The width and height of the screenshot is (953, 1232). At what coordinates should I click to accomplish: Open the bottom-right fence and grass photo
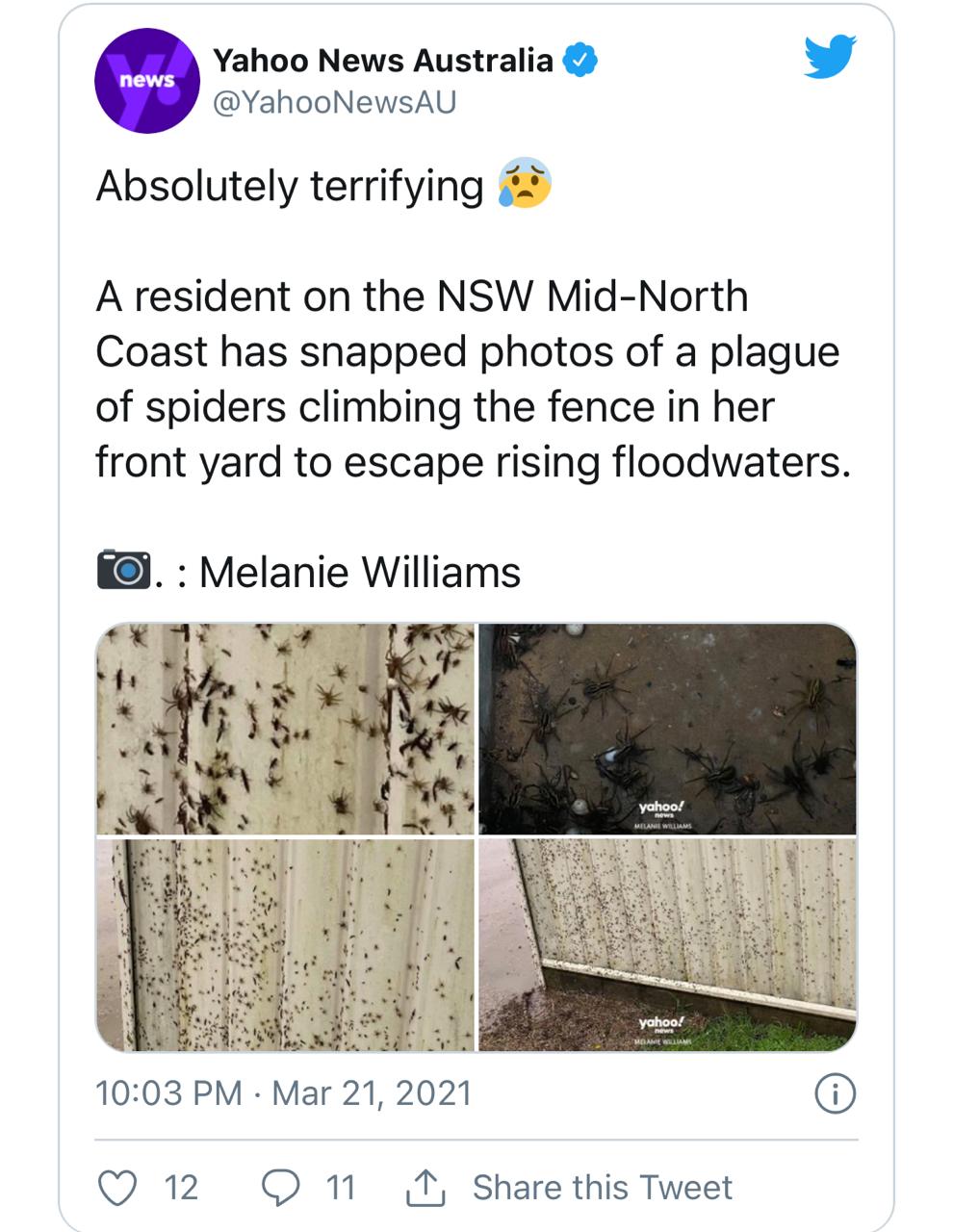tap(667, 944)
